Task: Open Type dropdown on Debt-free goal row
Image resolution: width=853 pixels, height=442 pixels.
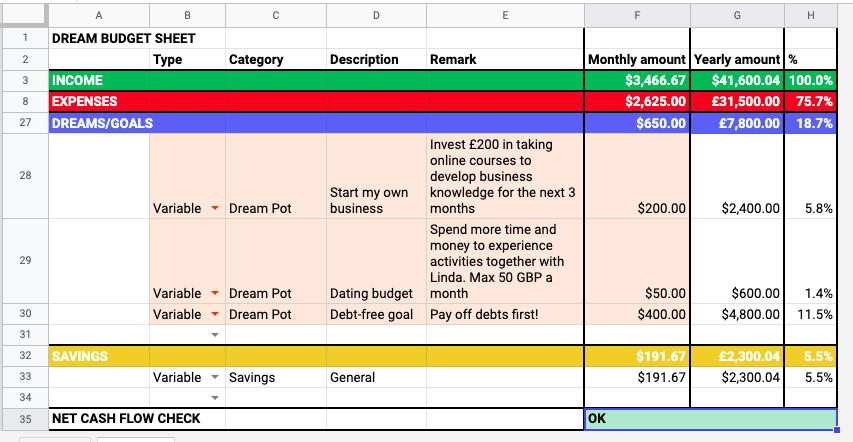Action: tap(214, 314)
